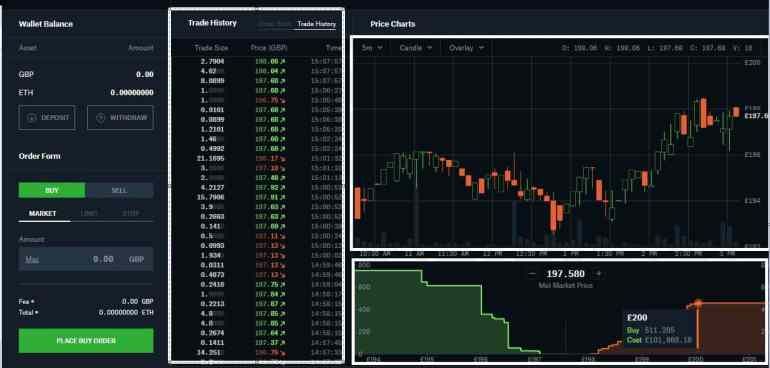Image resolution: width=770 pixels, height=368 pixels.
Task: Click the trade row with size 4.2127
Action: 256,187
